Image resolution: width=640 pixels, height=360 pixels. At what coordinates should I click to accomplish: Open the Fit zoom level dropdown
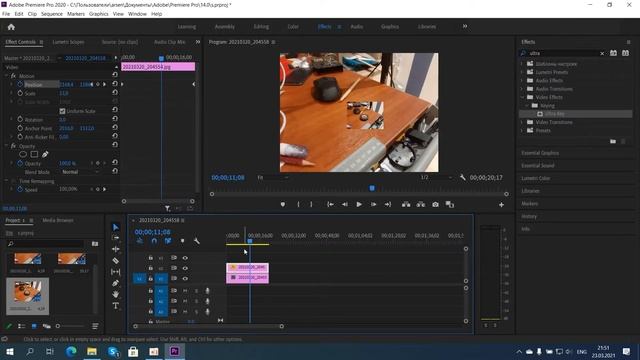point(273,178)
